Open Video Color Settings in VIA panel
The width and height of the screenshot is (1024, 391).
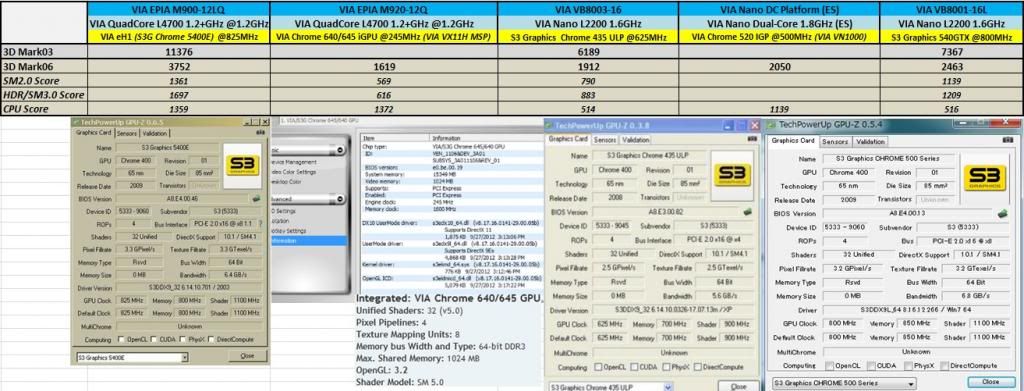point(293,172)
